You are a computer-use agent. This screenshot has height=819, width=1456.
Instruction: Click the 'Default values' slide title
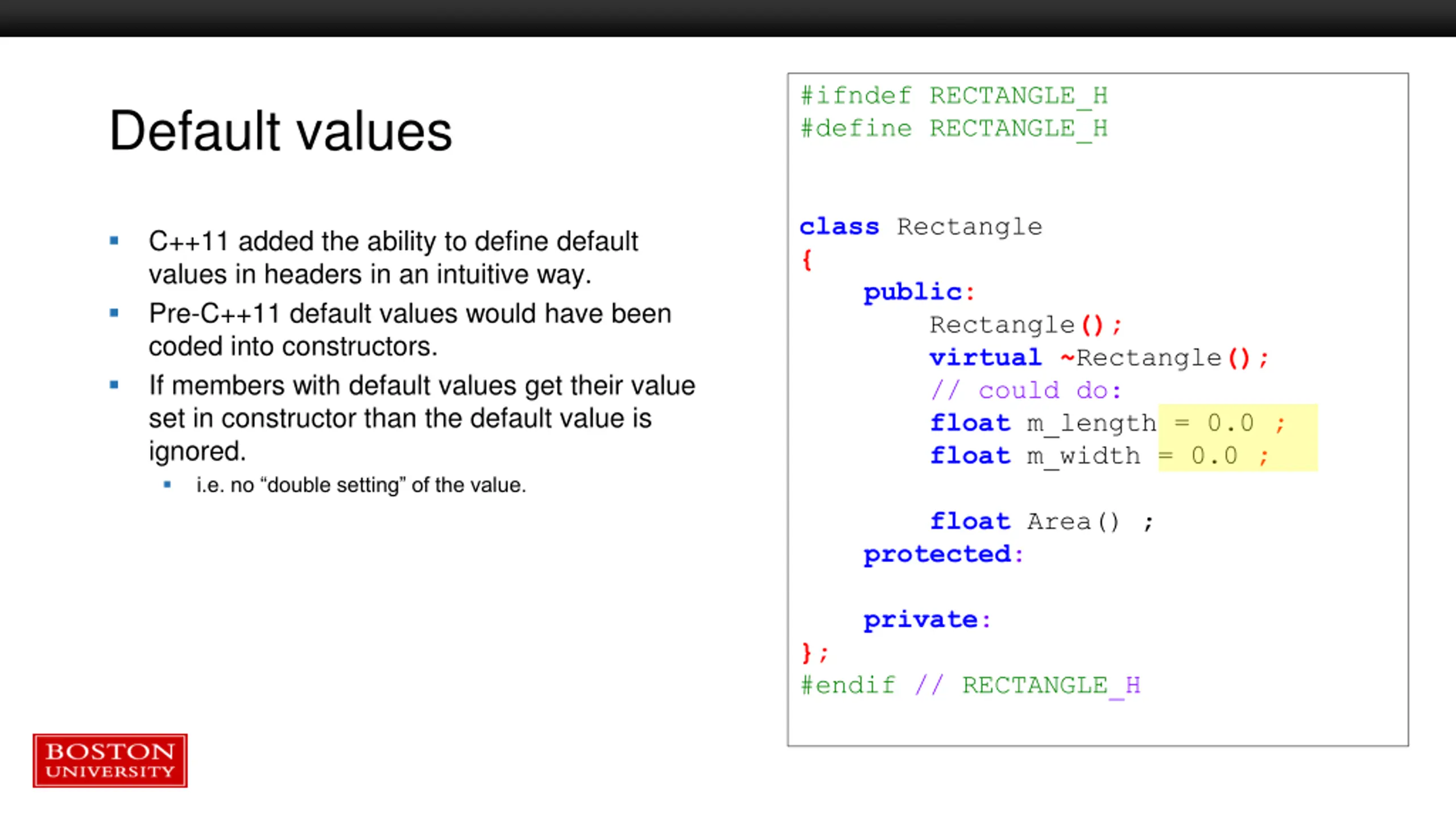pos(280,131)
